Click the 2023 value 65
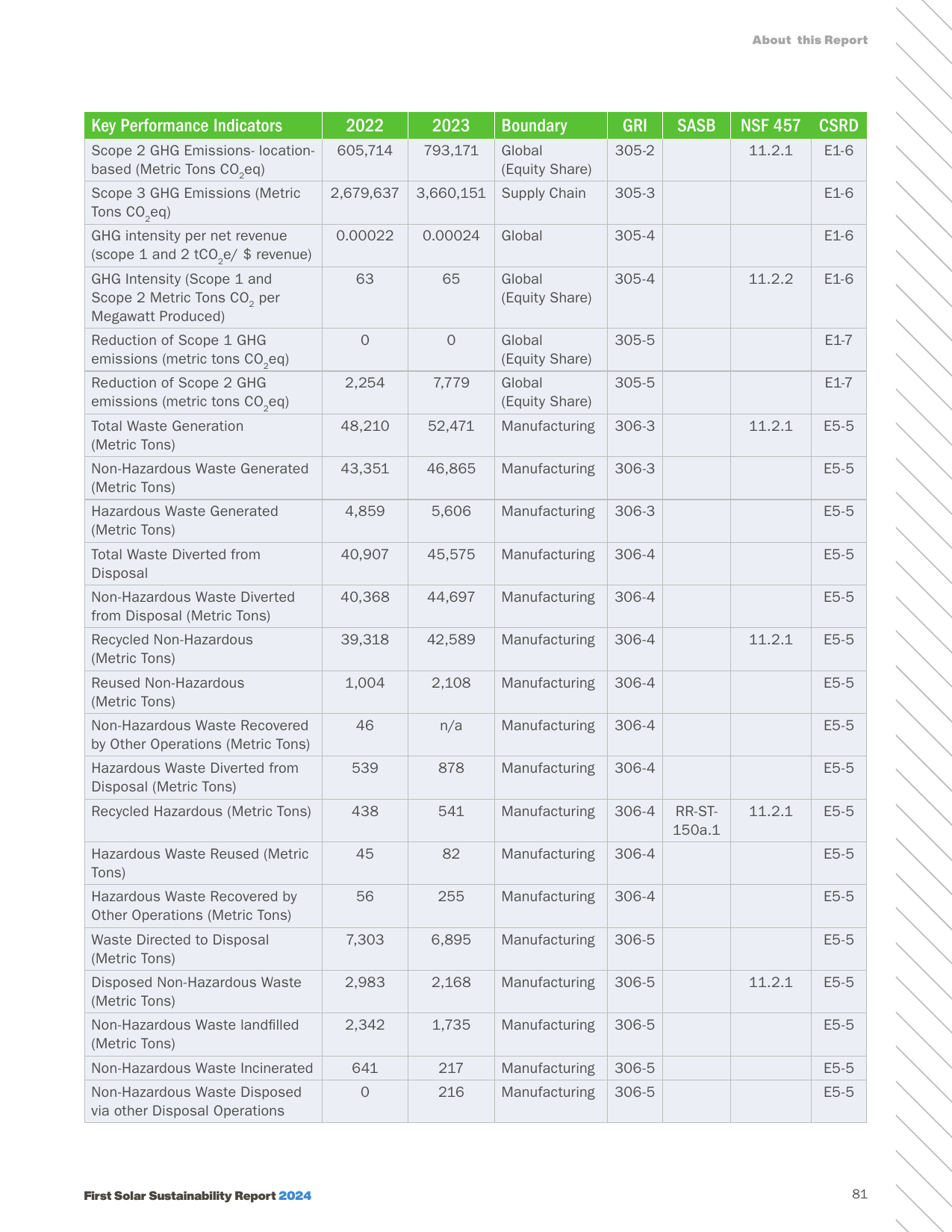The height and width of the screenshot is (1232, 952). pyautogui.click(x=451, y=279)
